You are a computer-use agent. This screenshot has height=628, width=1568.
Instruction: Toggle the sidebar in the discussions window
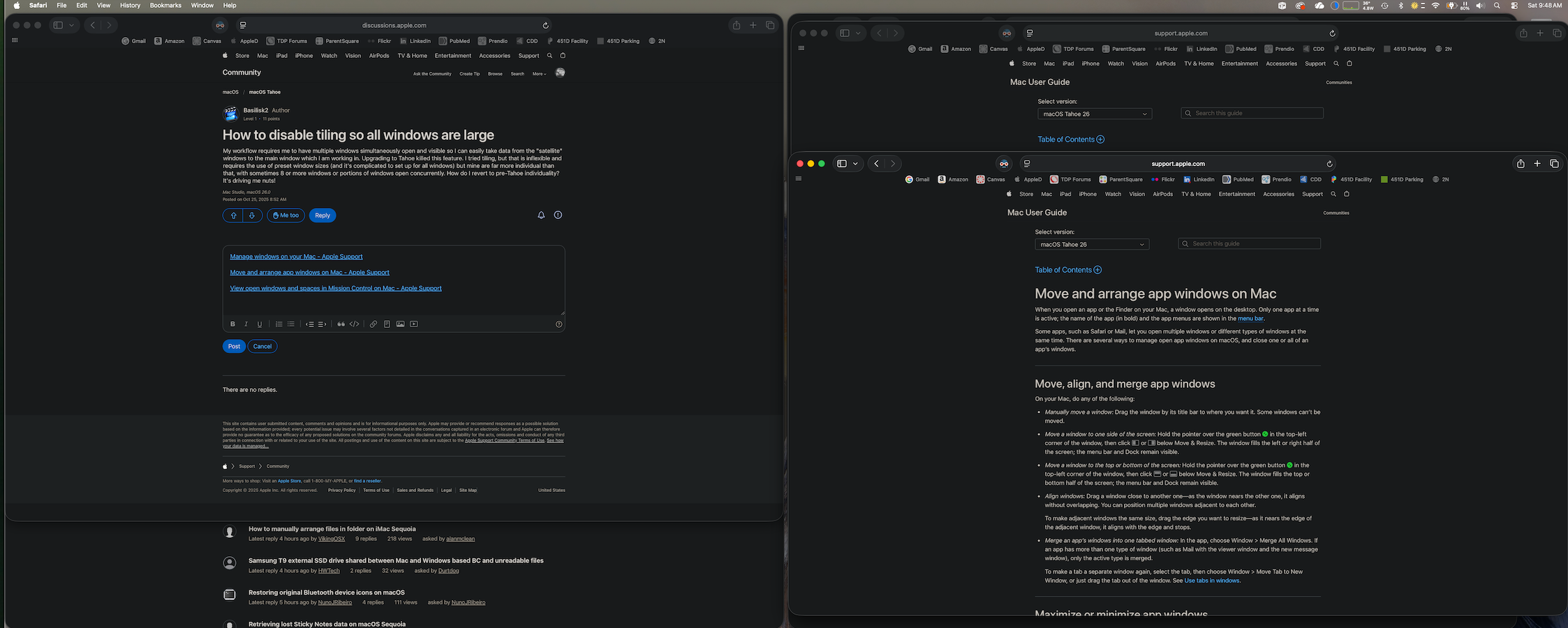(58, 25)
